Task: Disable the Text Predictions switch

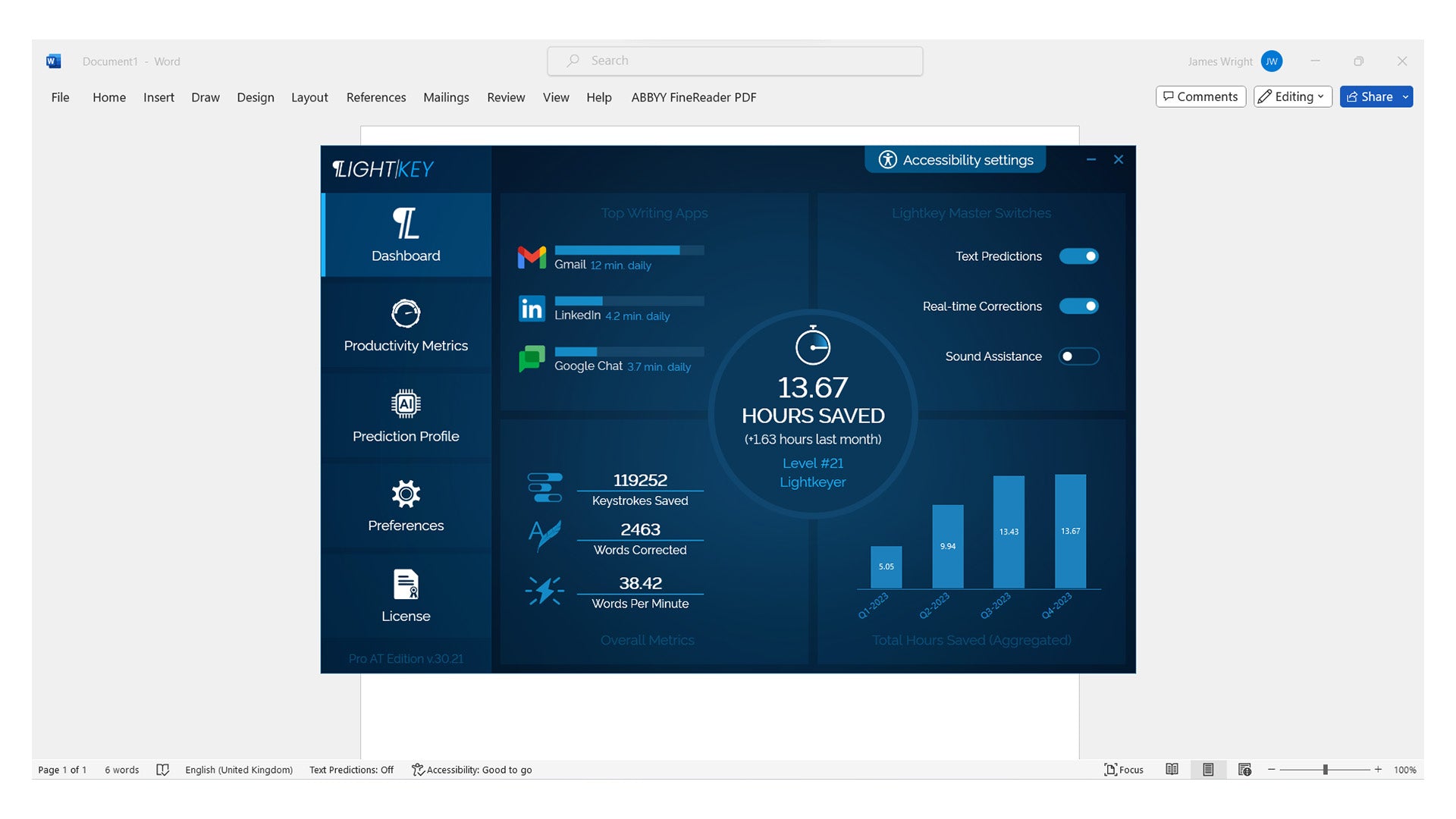Action: [1078, 256]
